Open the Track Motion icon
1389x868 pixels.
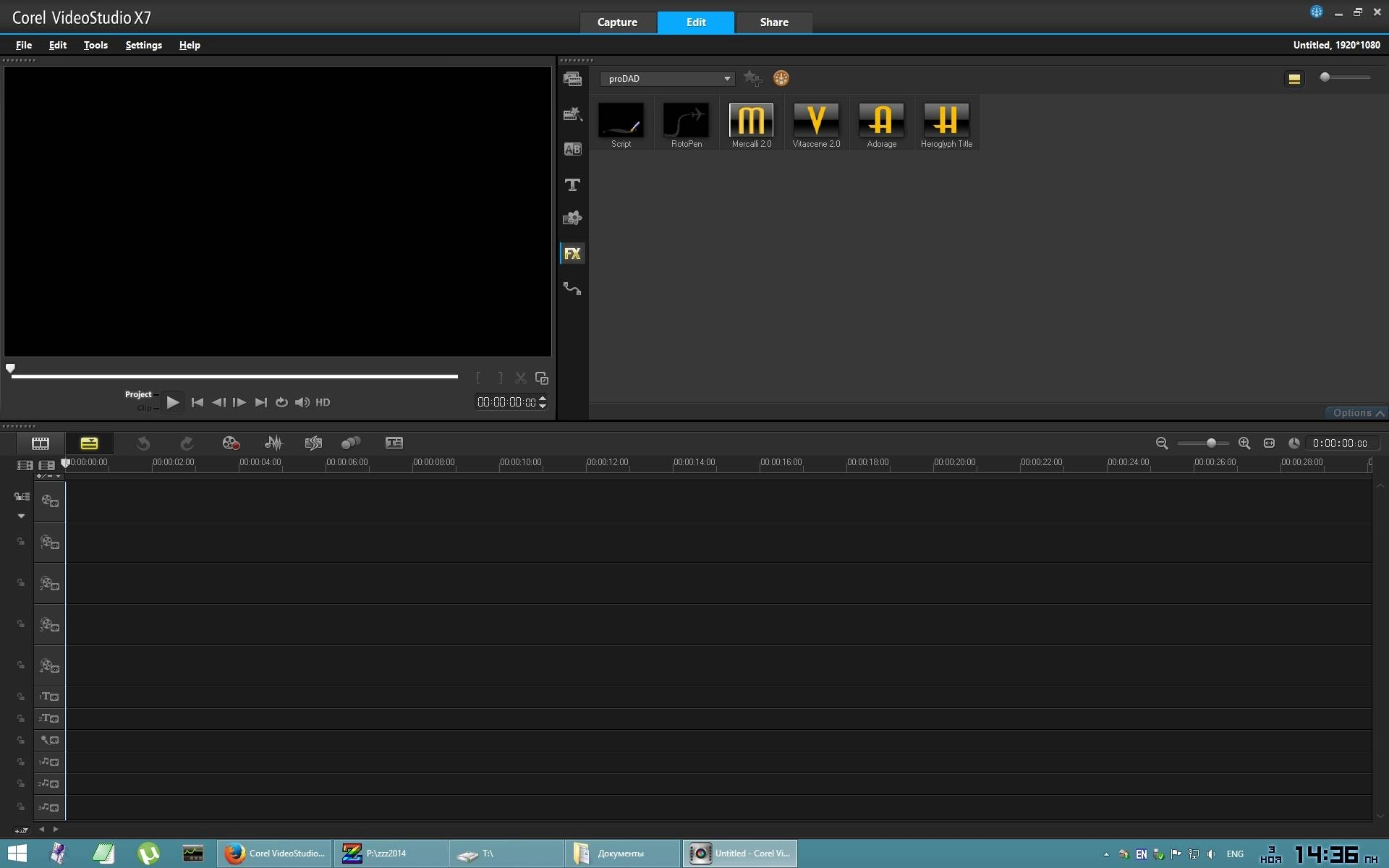351,443
